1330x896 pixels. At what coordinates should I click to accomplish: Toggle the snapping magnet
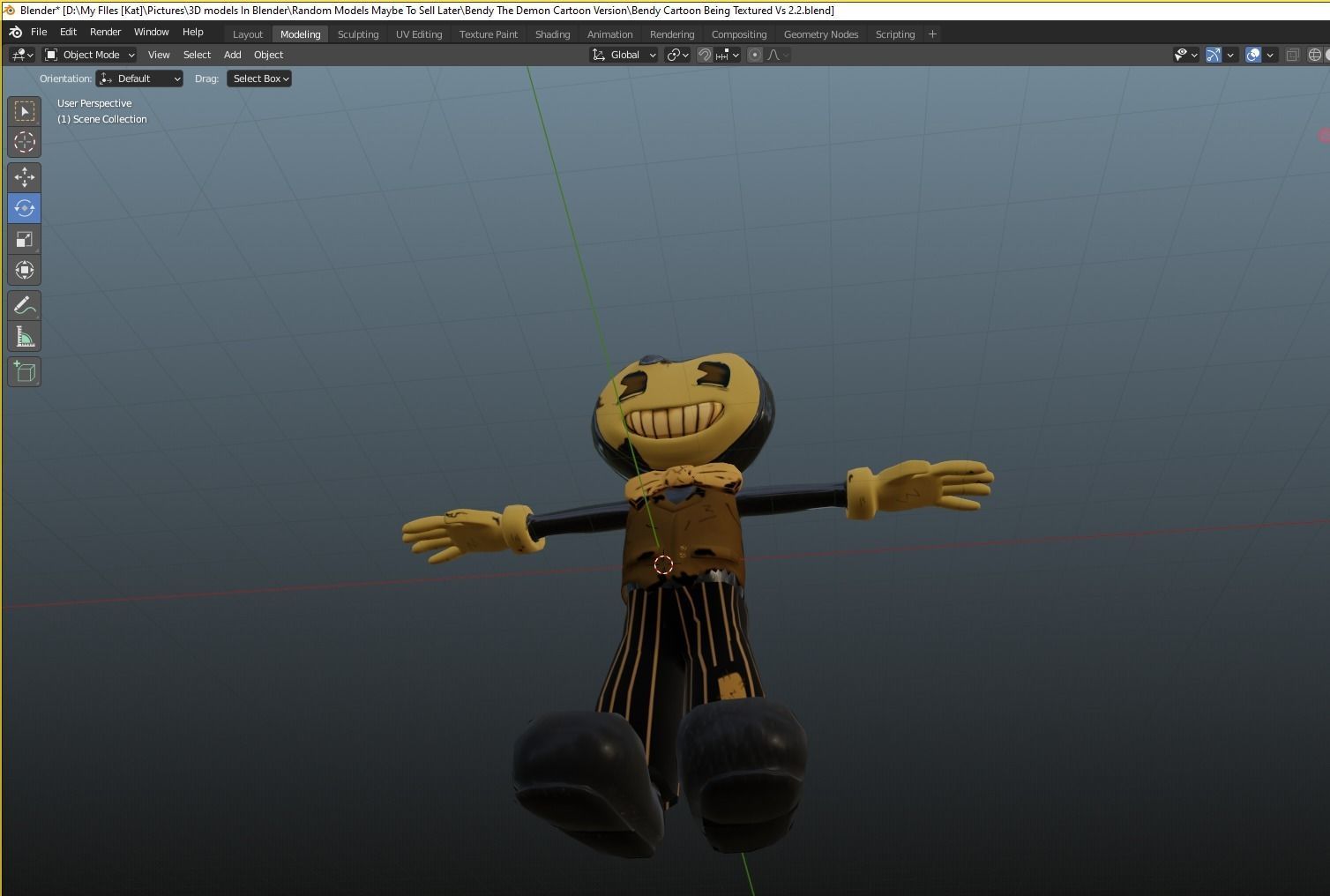[x=705, y=55]
